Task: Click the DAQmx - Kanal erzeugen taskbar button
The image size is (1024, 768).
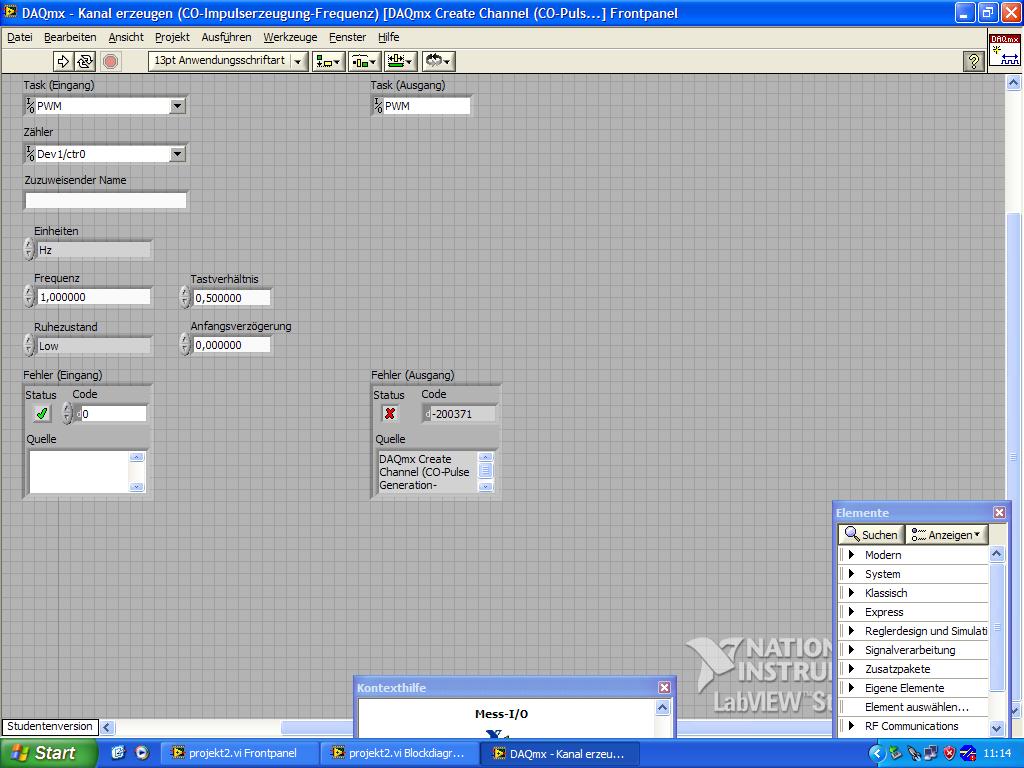Action: [x=560, y=753]
